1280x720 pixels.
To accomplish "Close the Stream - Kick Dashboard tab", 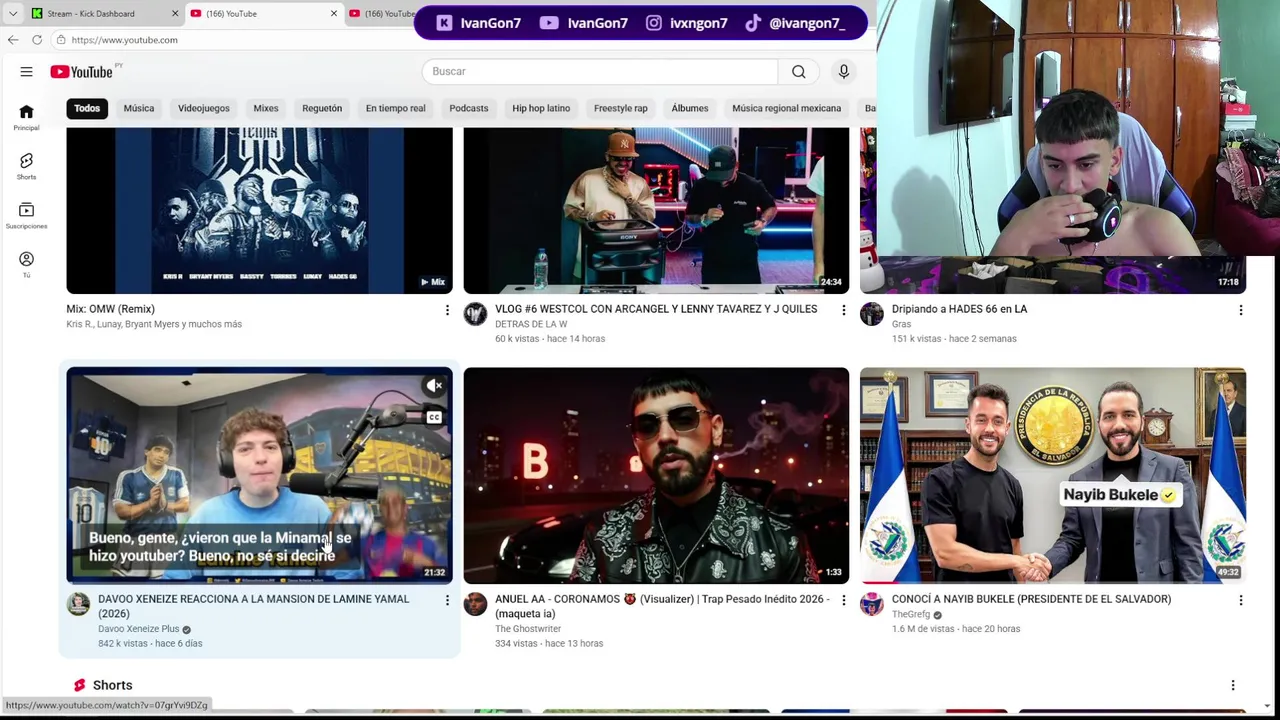I will pyautogui.click(x=175, y=13).
